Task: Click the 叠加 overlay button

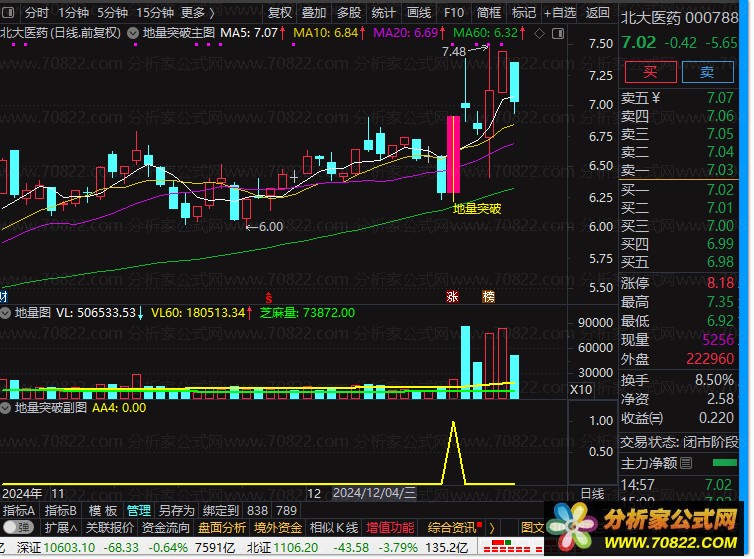Action: click(314, 12)
